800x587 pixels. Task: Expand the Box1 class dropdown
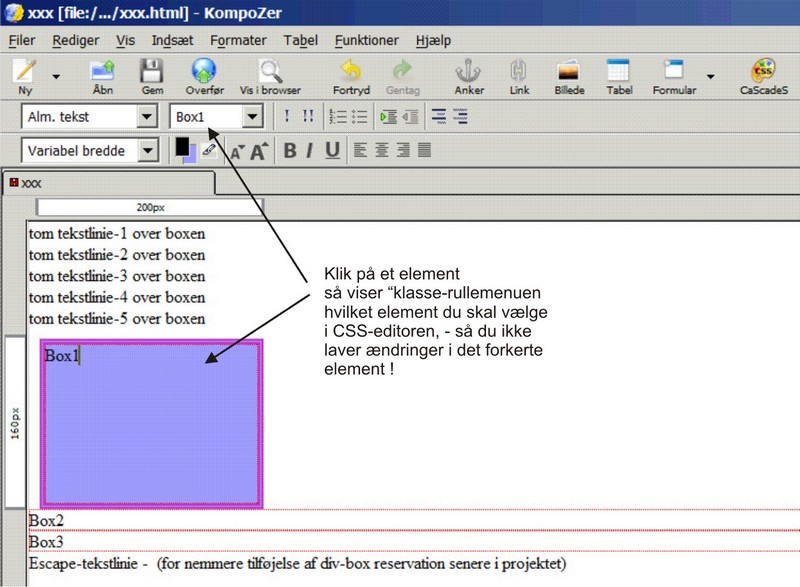[x=252, y=117]
